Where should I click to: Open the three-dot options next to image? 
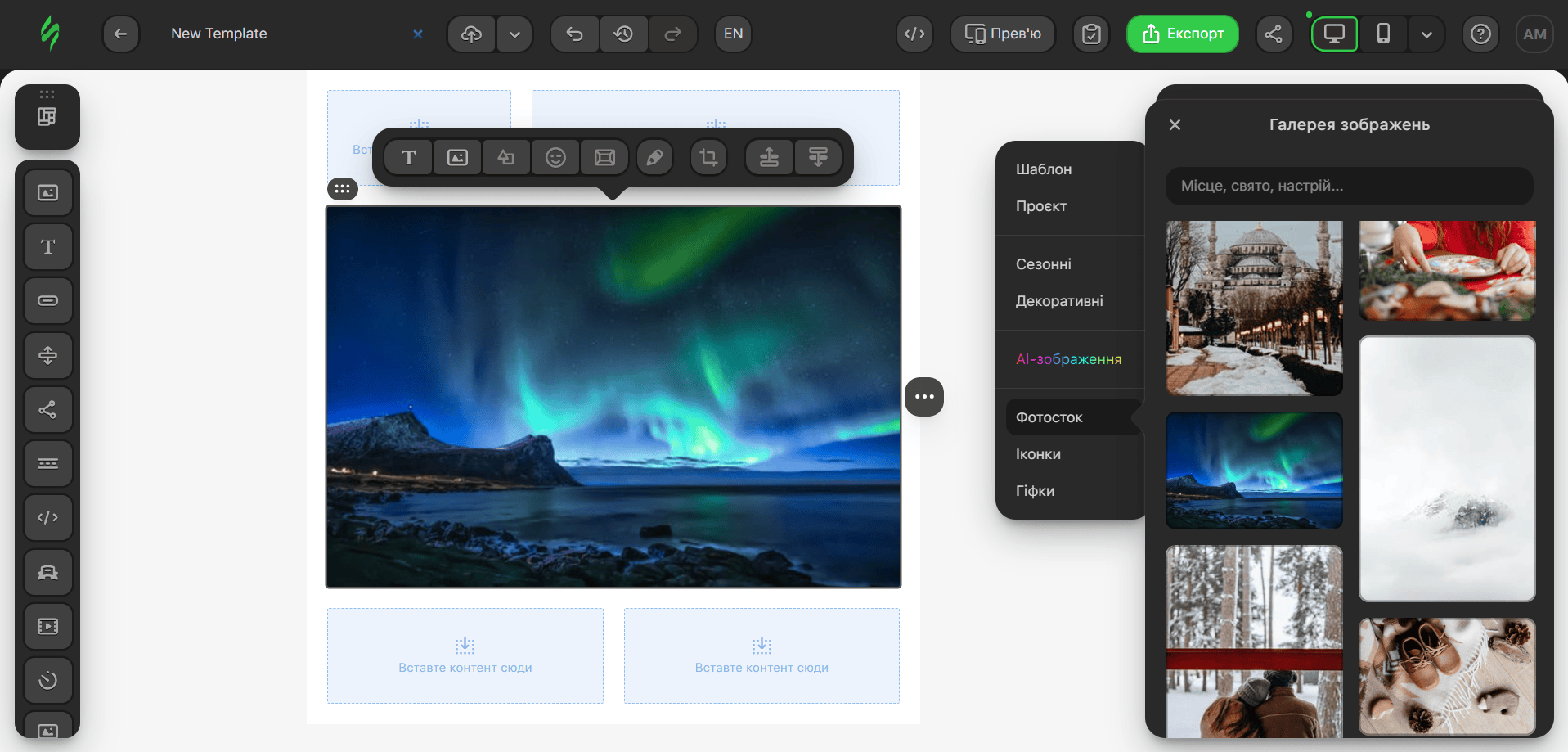tap(924, 397)
